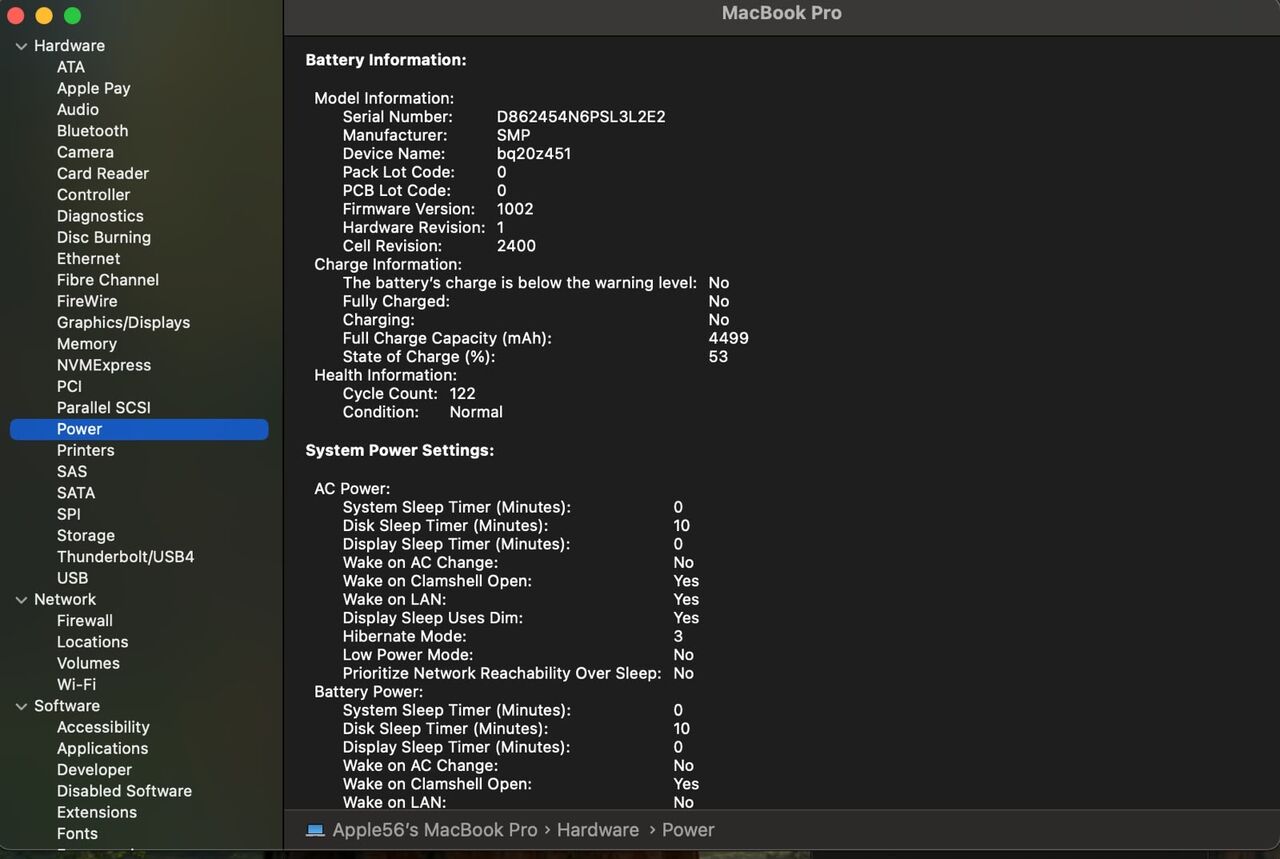The height and width of the screenshot is (859, 1280).
Task: Select Locations under Network
Action: 92,642
